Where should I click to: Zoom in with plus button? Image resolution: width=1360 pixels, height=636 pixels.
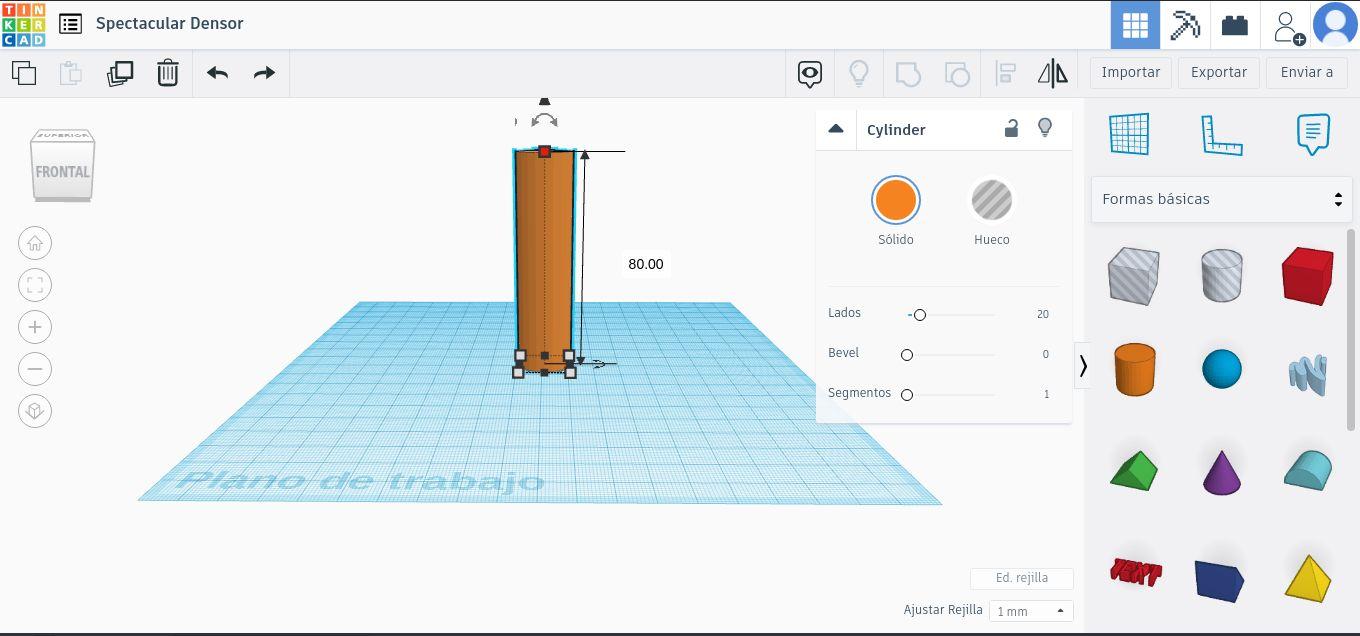click(35, 327)
